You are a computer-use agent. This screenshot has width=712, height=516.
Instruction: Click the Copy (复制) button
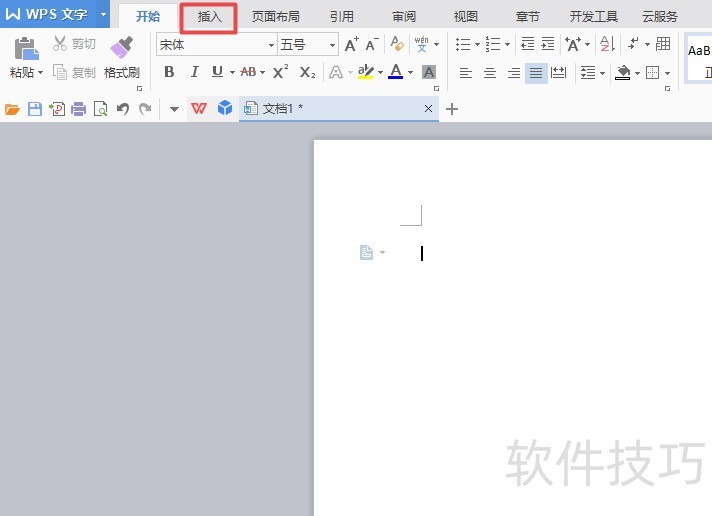(x=74, y=72)
